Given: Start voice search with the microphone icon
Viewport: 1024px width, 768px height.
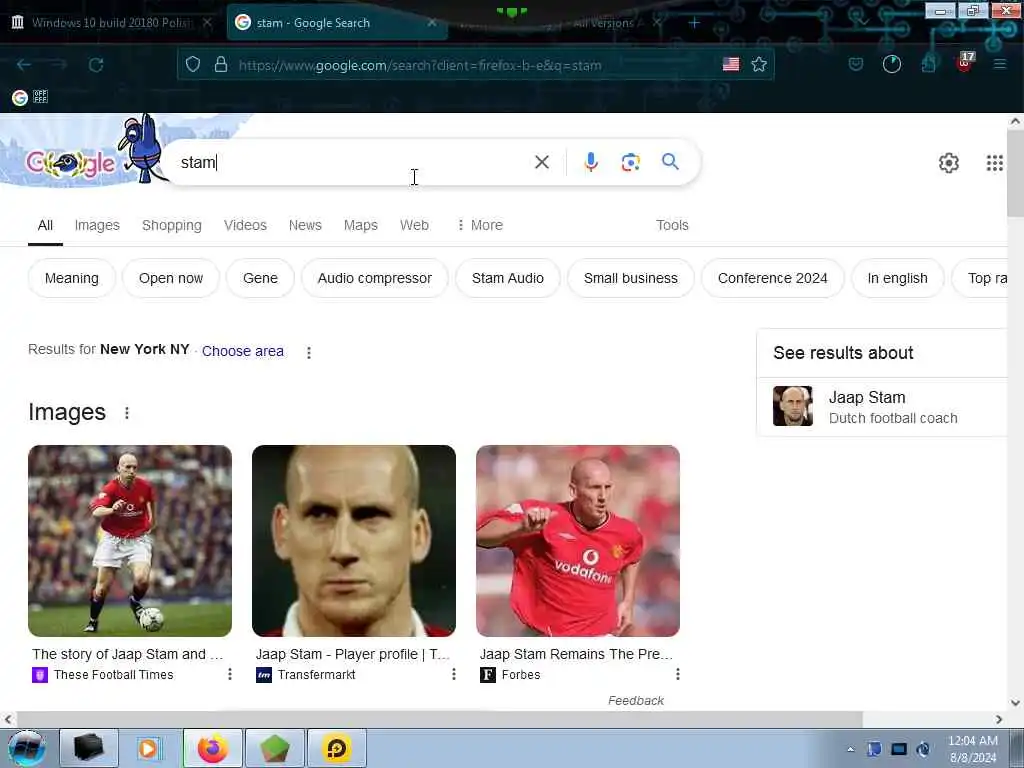Looking at the screenshot, I should pyautogui.click(x=590, y=162).
